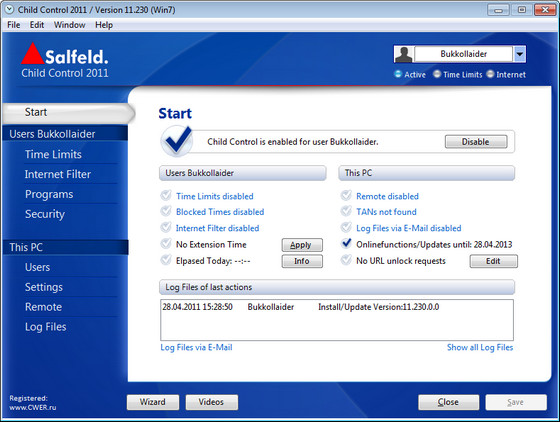Screen dimensions: 560x422
Task: Follow the TANs not found link
Action: coord(386,212)
